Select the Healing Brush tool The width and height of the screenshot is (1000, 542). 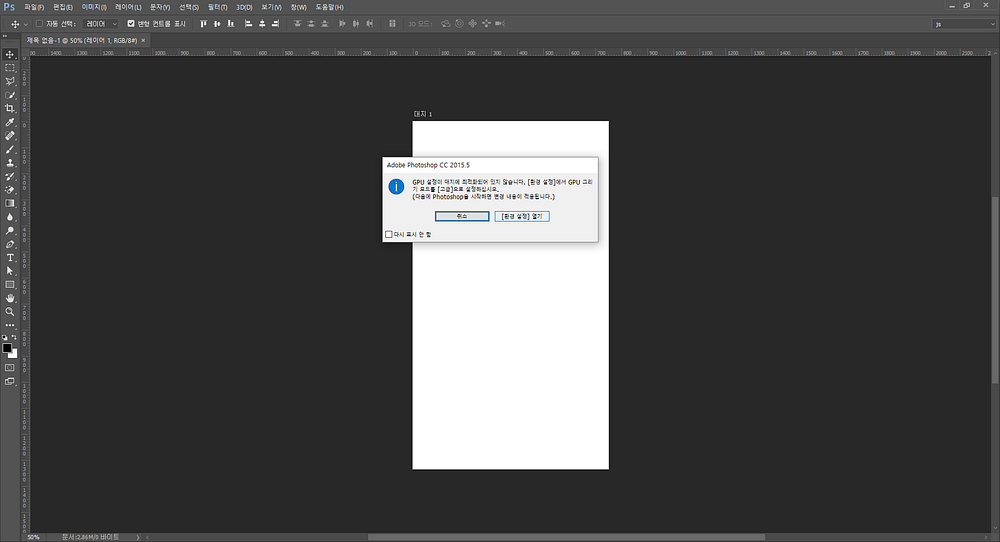pos(10,136)
